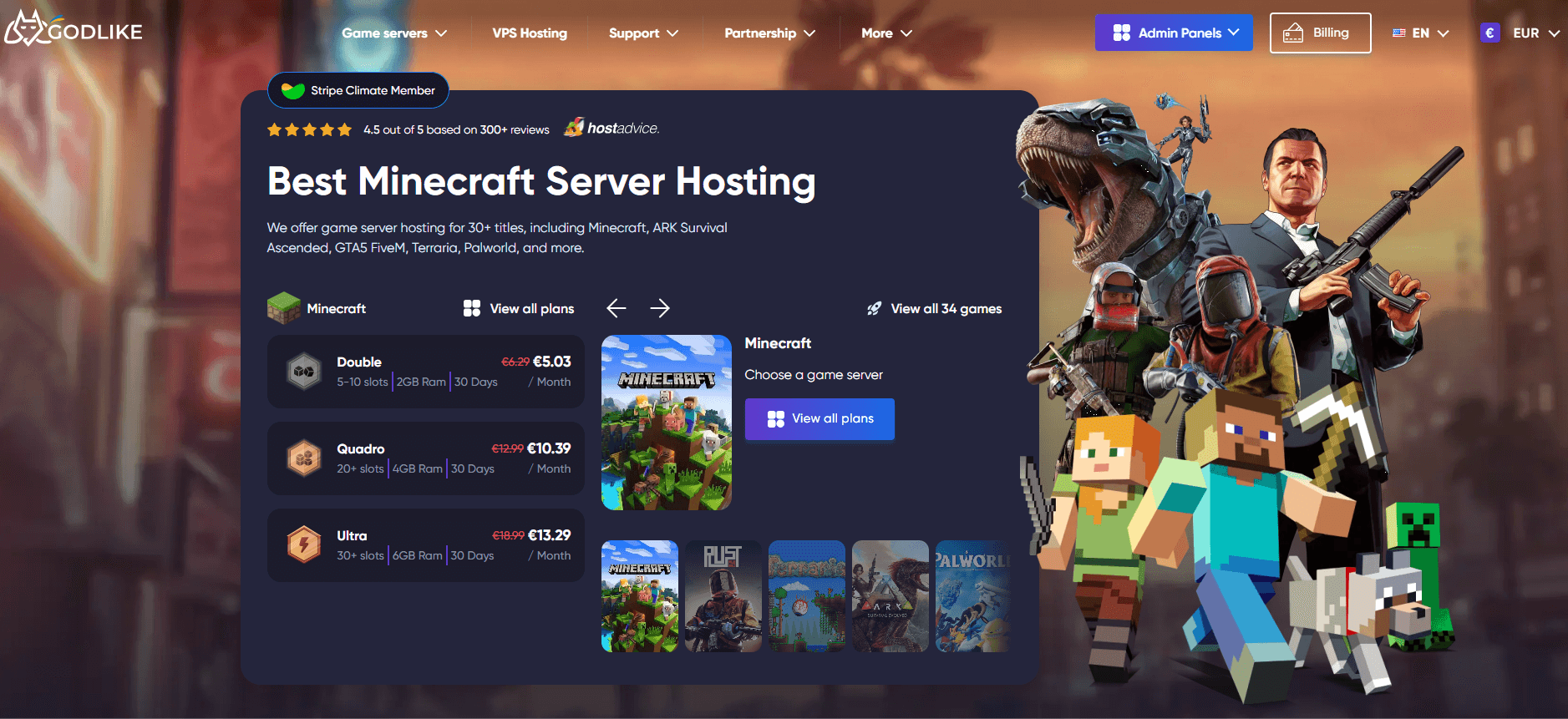Open the Admin Panels dropdown
1568x719 pixels.
(x=1174, y=33)
